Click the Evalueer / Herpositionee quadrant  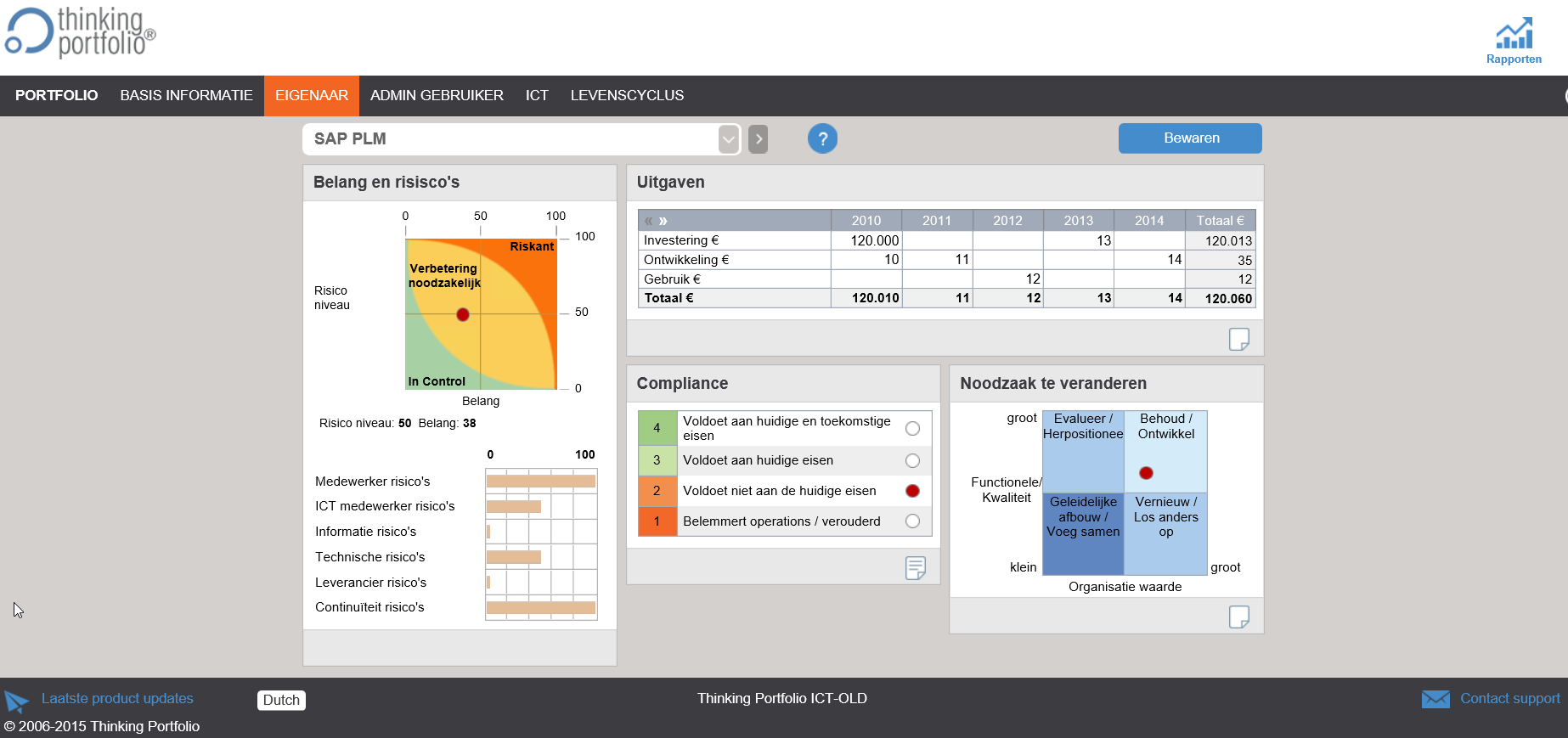[1083, 452]
